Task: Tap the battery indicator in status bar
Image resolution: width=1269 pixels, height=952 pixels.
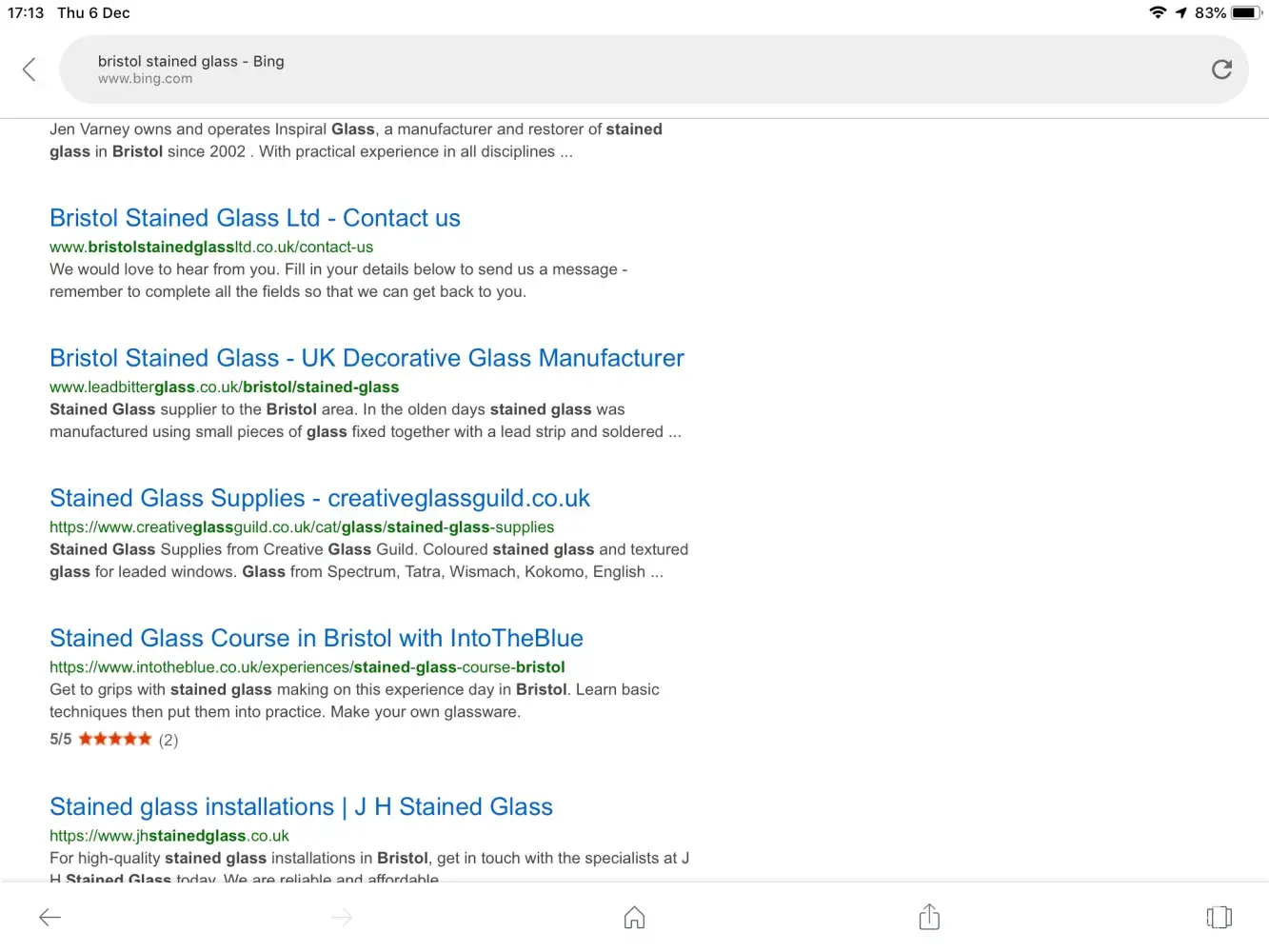Action: pyautogui.click(x=1245, y=13)
